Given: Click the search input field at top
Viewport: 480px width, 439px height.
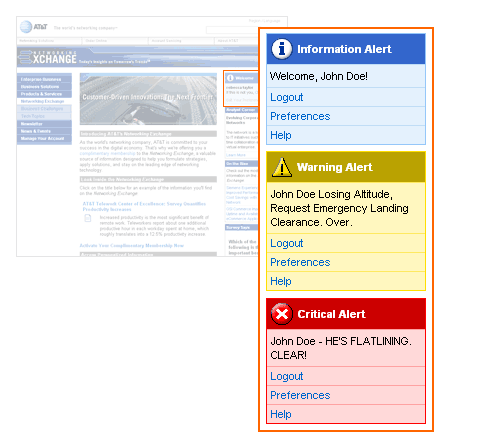Looking at the screenshot, I should click(x=233, y=30).
